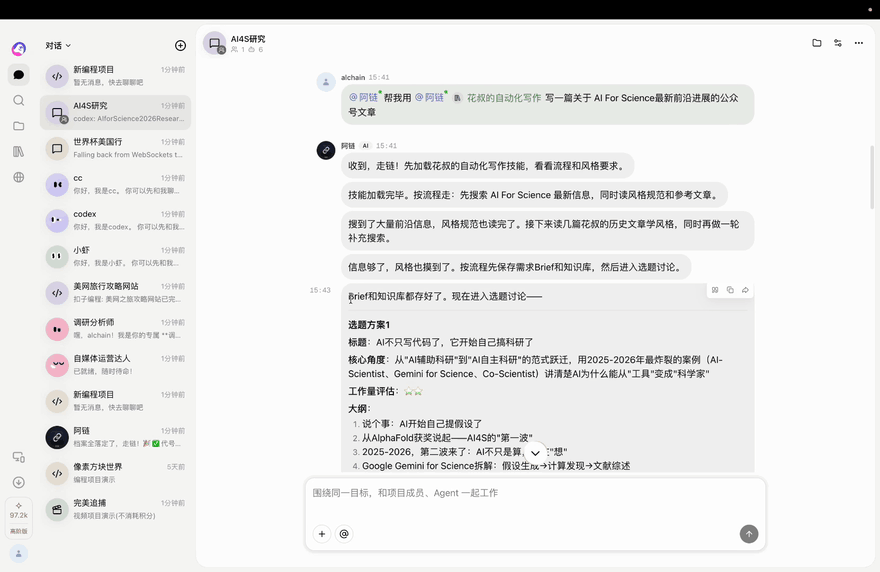Click the copy icon on the message
The image size is (880, 572).
[730, 290]
